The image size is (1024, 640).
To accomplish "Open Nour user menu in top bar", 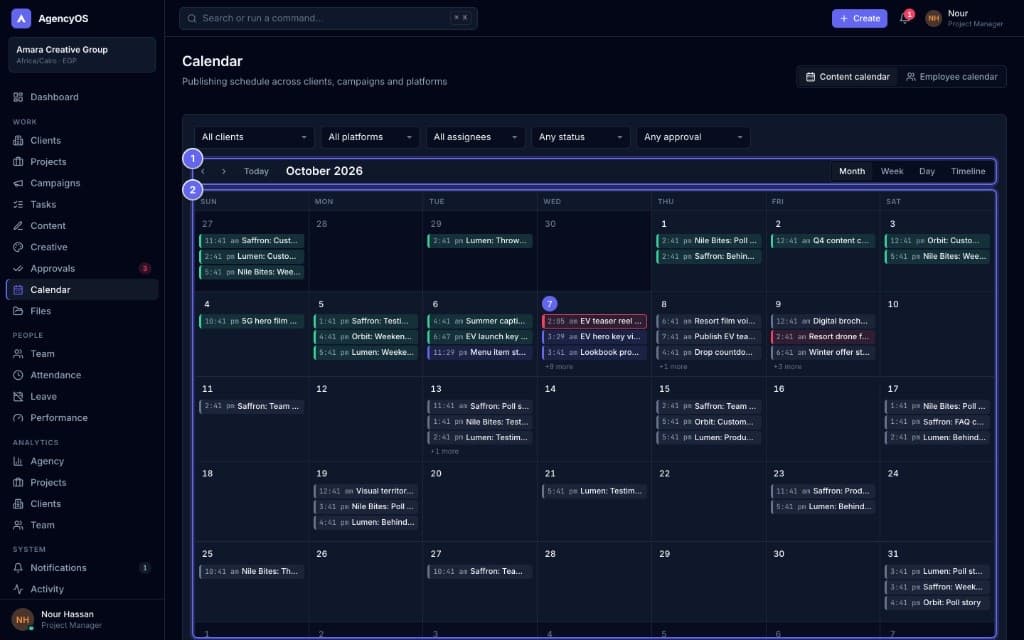I will [964, 18].
